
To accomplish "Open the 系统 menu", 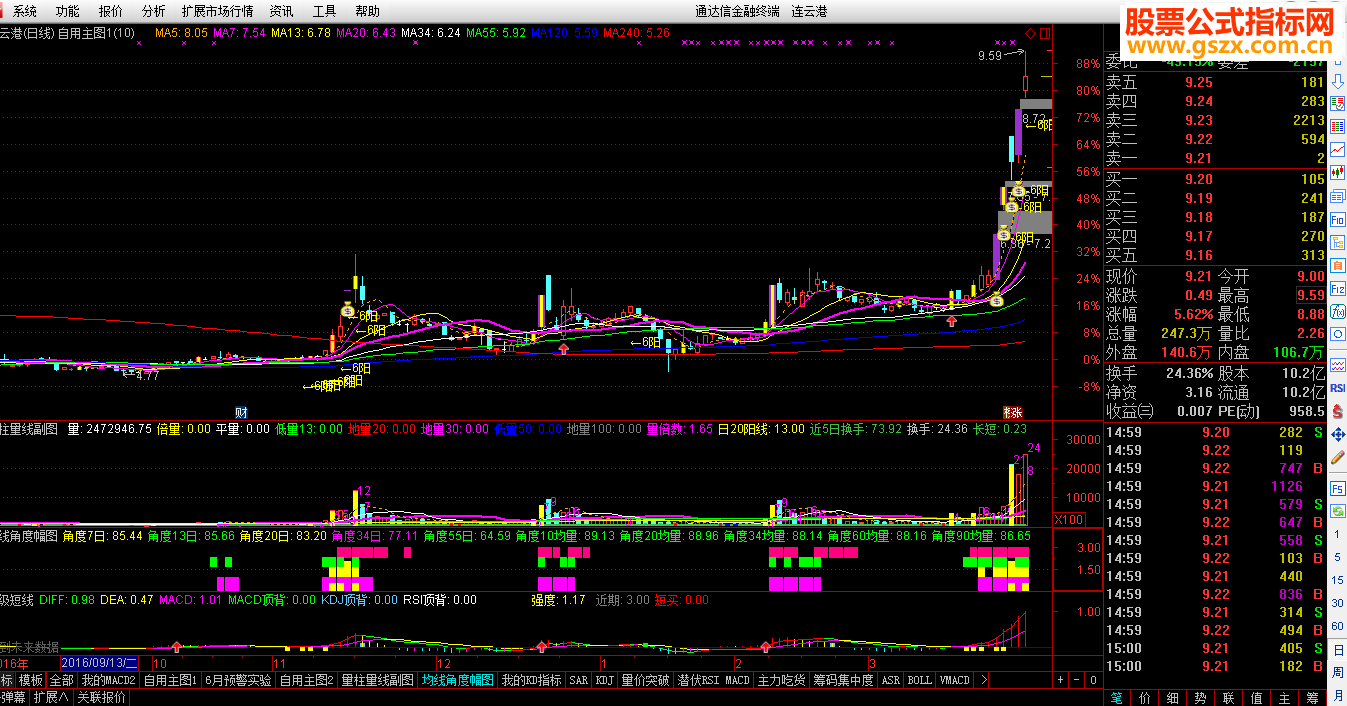I will [26, 11].
